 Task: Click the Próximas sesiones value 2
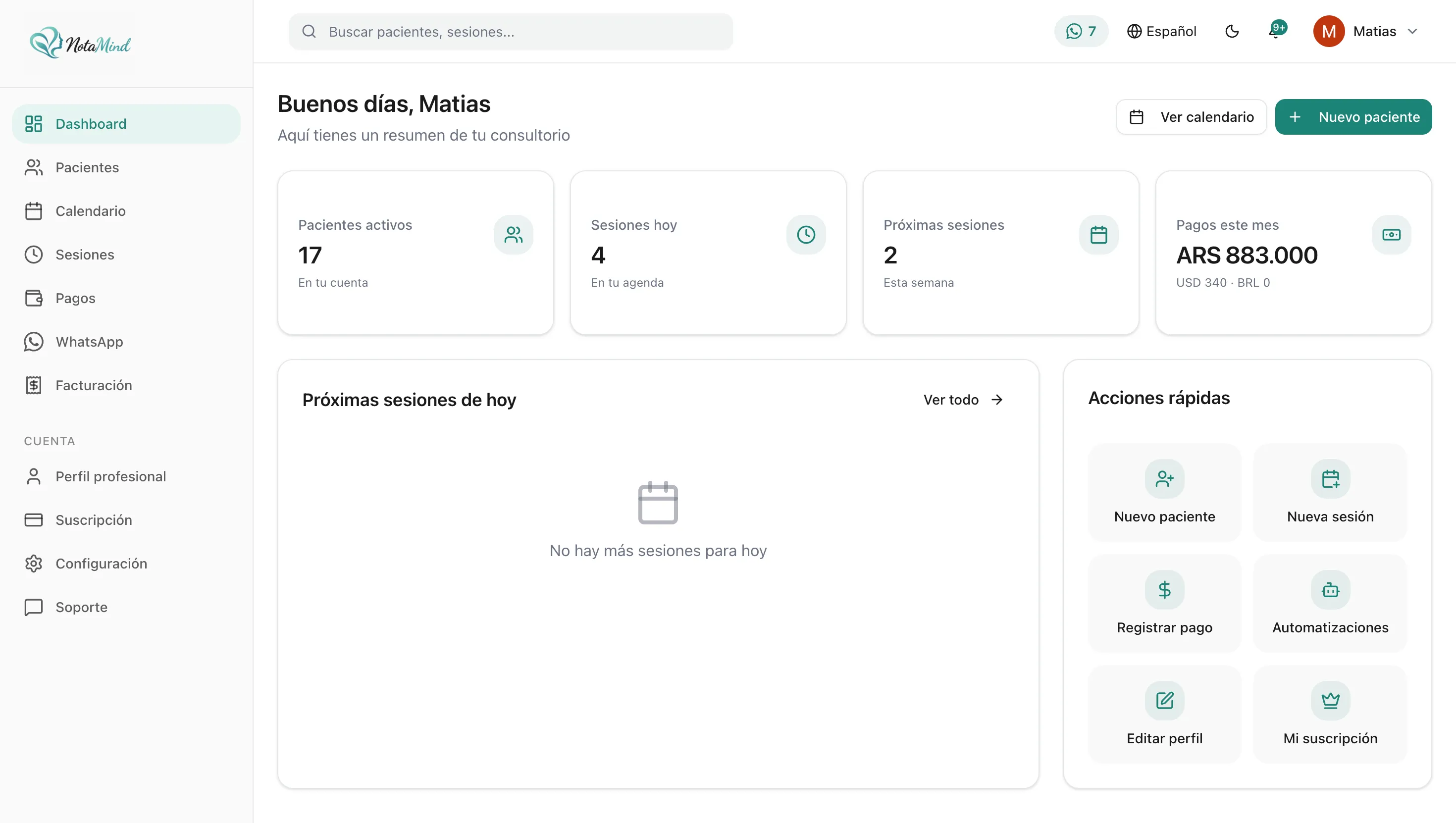pyautogui.click(x=890, y=256)
